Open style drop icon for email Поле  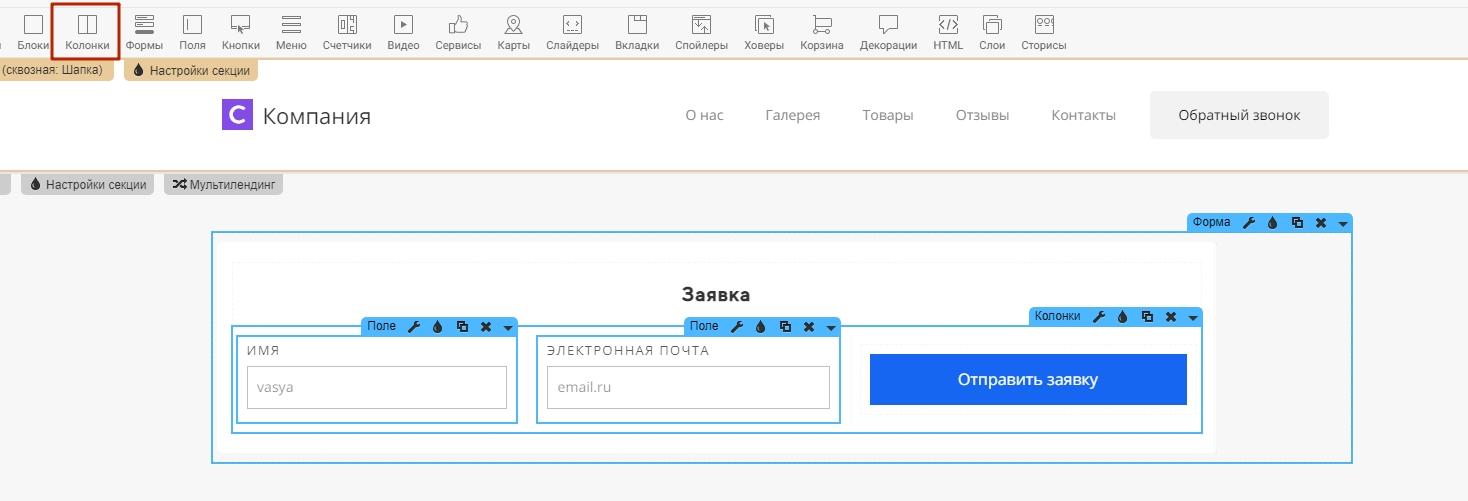tap(761, 326)
